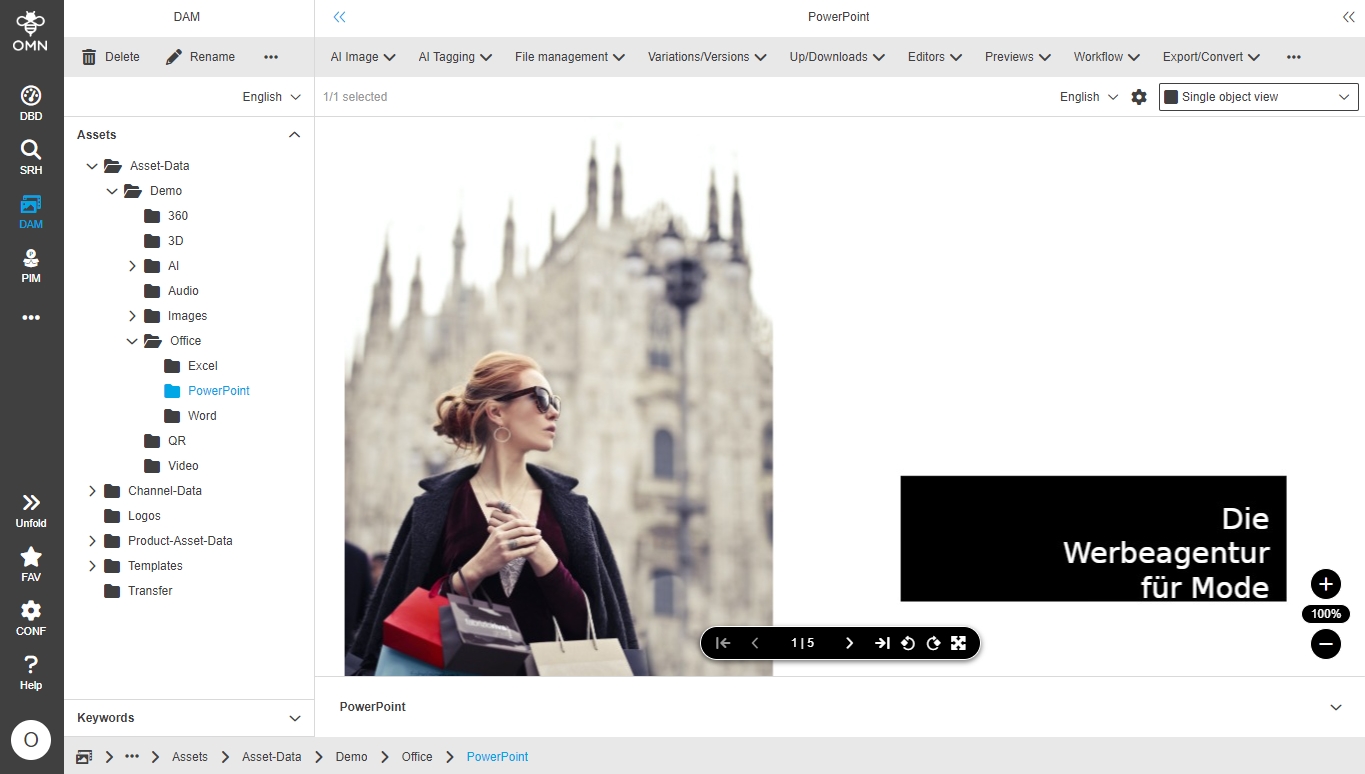Screen dimensions: 1365x774
Task: Open the SRH search module
Action: click(31, 157)
